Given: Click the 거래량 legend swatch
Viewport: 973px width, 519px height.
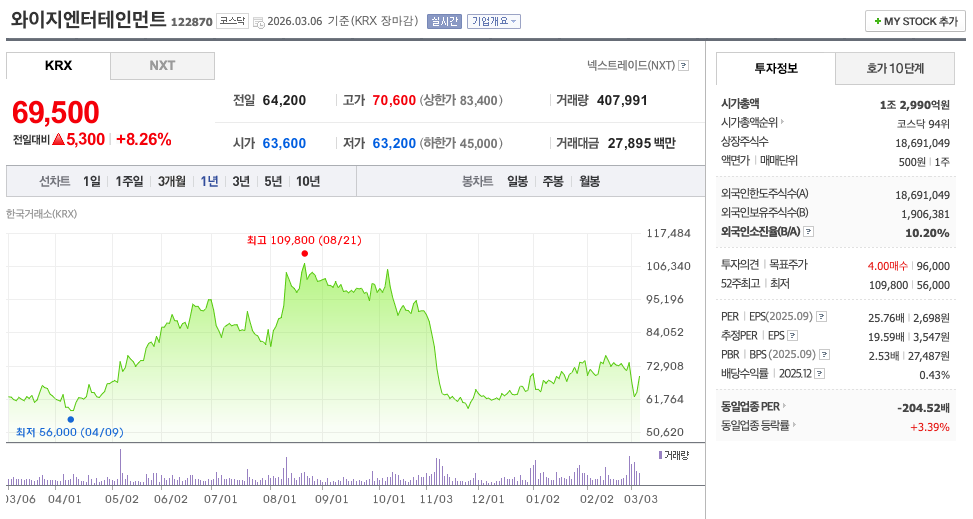Looking at the screenshot, I should [x=660, y=455].
